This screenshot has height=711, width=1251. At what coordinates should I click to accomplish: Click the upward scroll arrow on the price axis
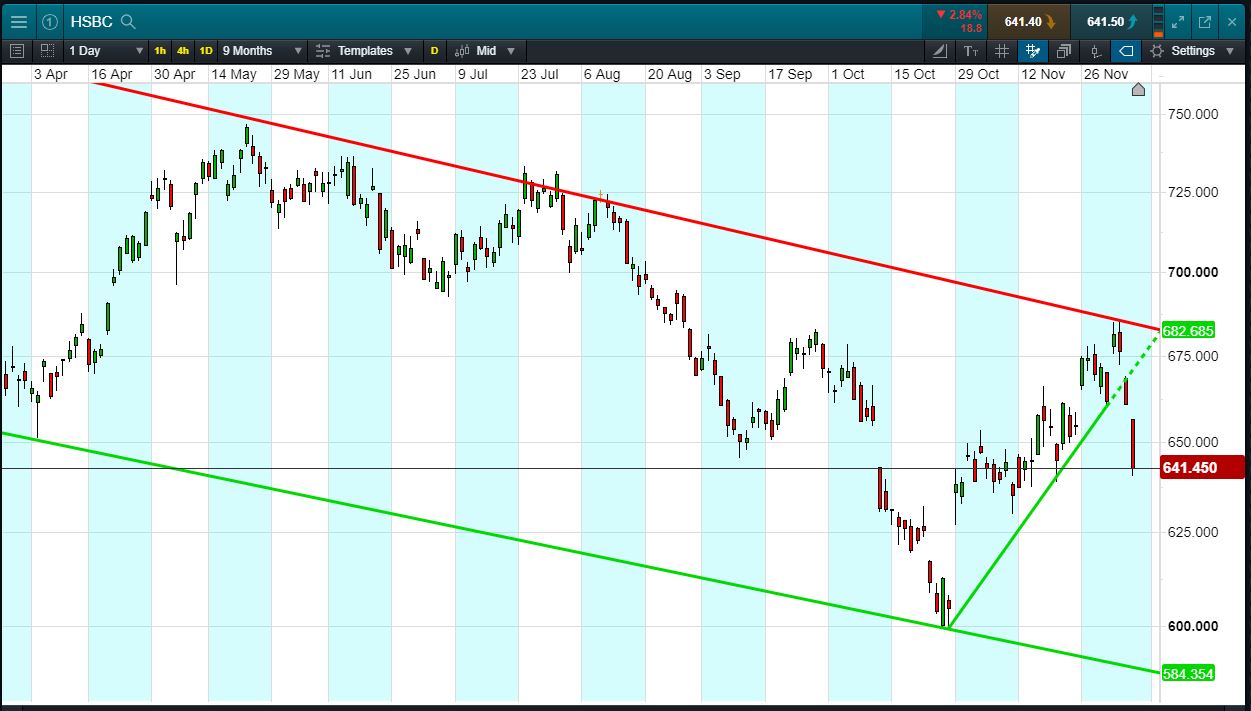tap(1138, 90)
